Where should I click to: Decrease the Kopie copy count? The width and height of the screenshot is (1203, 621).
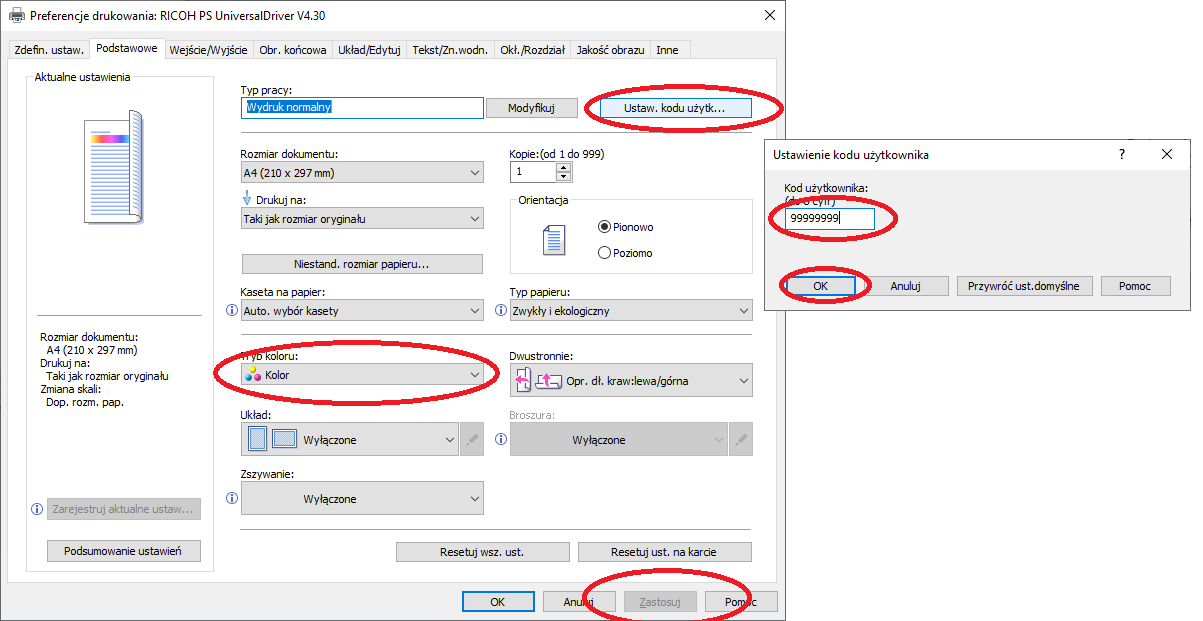click(x=564, y=177)
